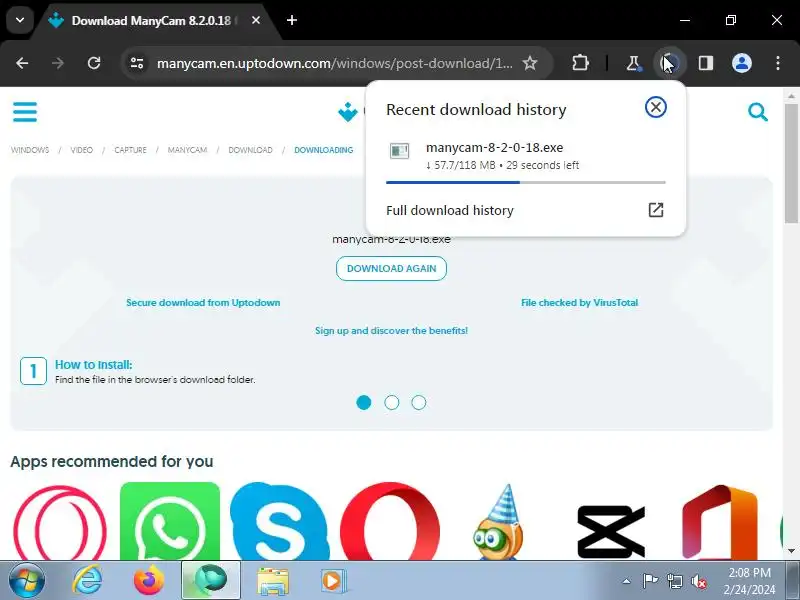This screenshot has height=600, width=800.
Task: Show hidden tray icons arrow
Action: (x=626, y=581)
